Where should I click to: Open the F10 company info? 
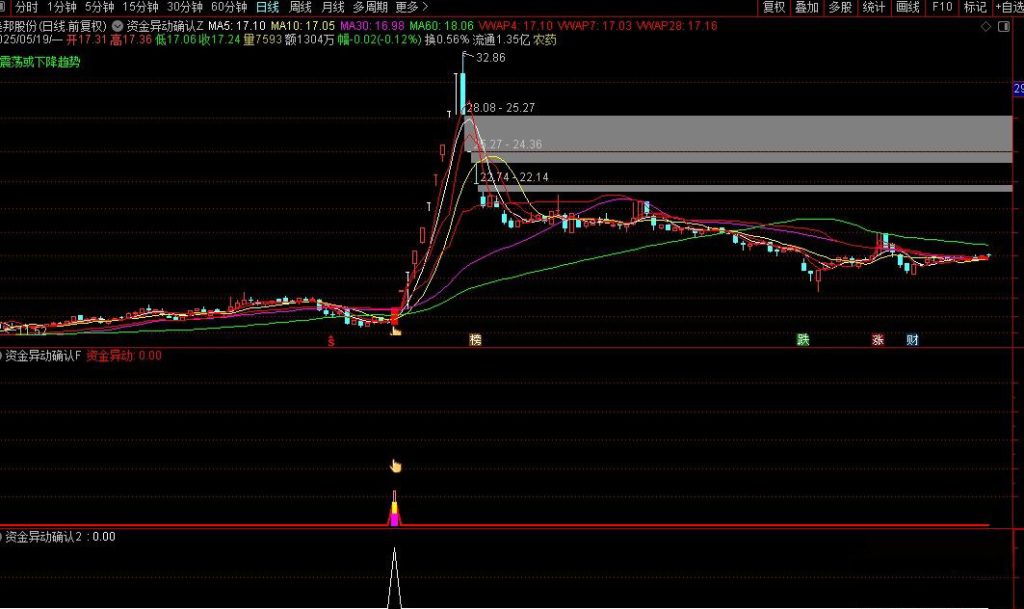coord(941,7)
